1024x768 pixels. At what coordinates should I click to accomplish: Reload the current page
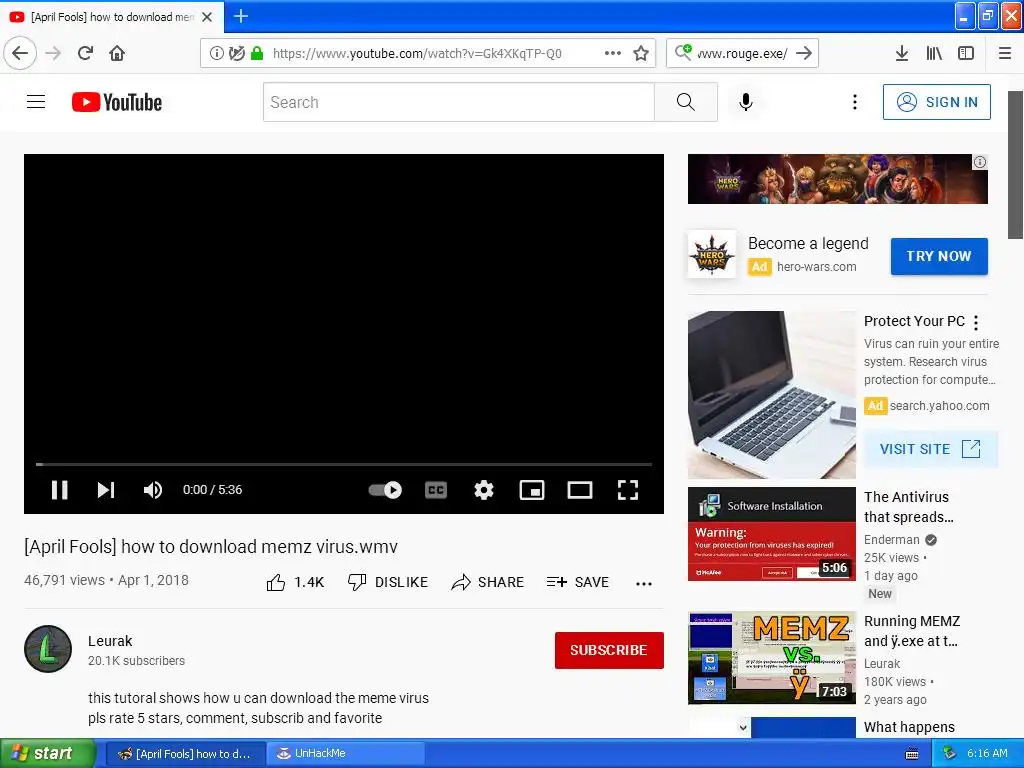[85, 53]
